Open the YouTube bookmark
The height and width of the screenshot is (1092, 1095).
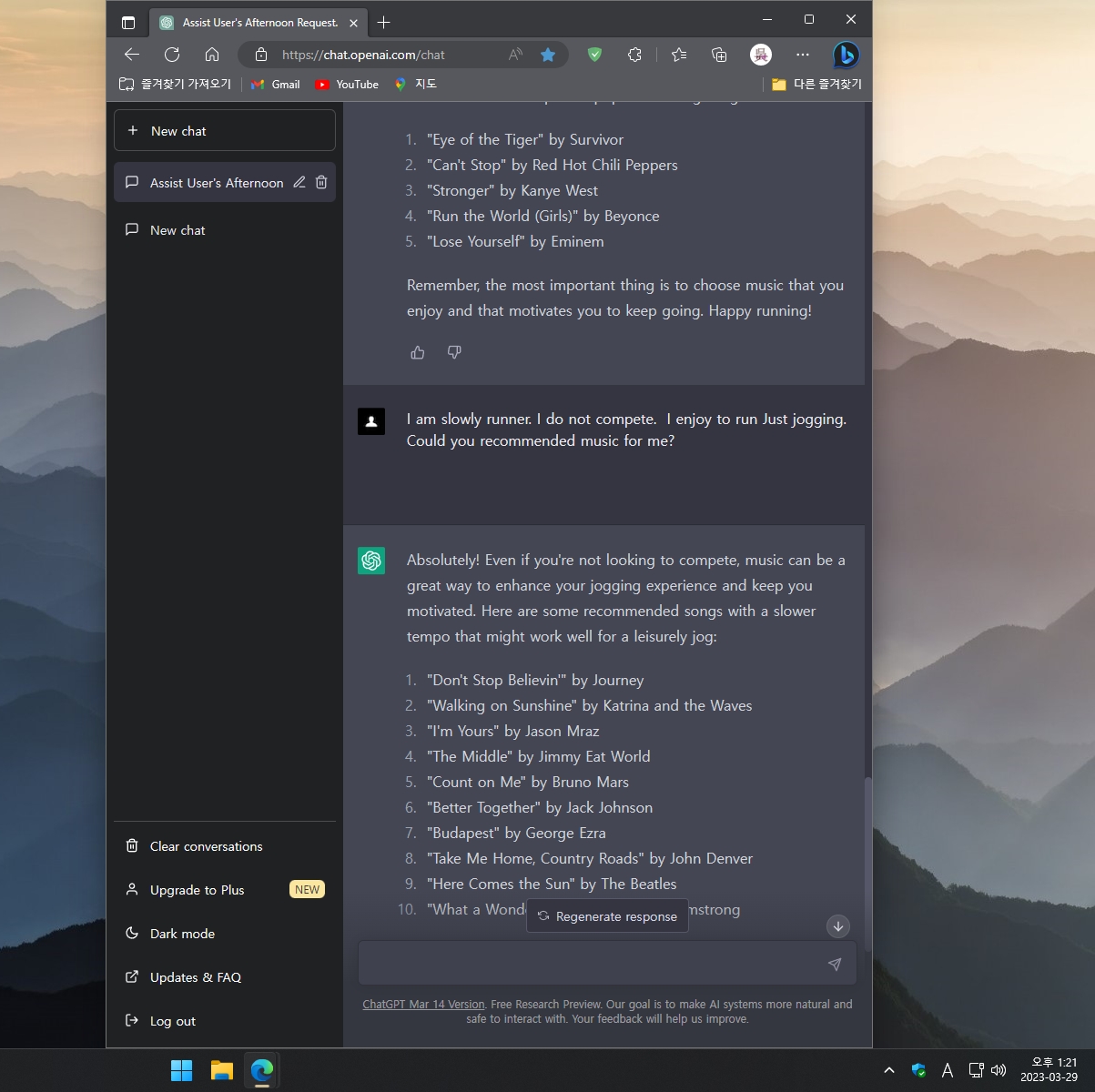click(347, 84)
